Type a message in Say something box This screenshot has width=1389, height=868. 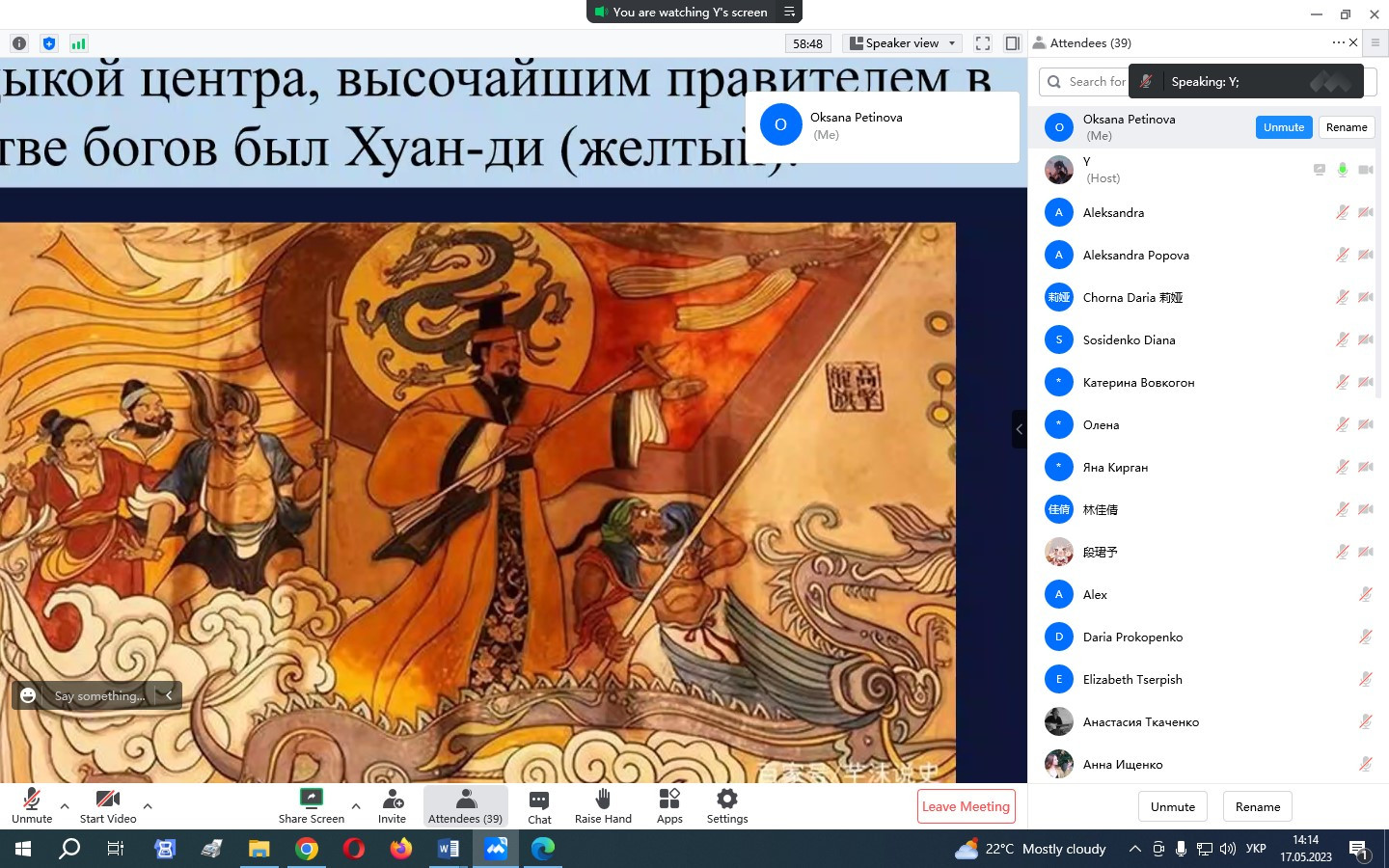(x=100, y=695)
